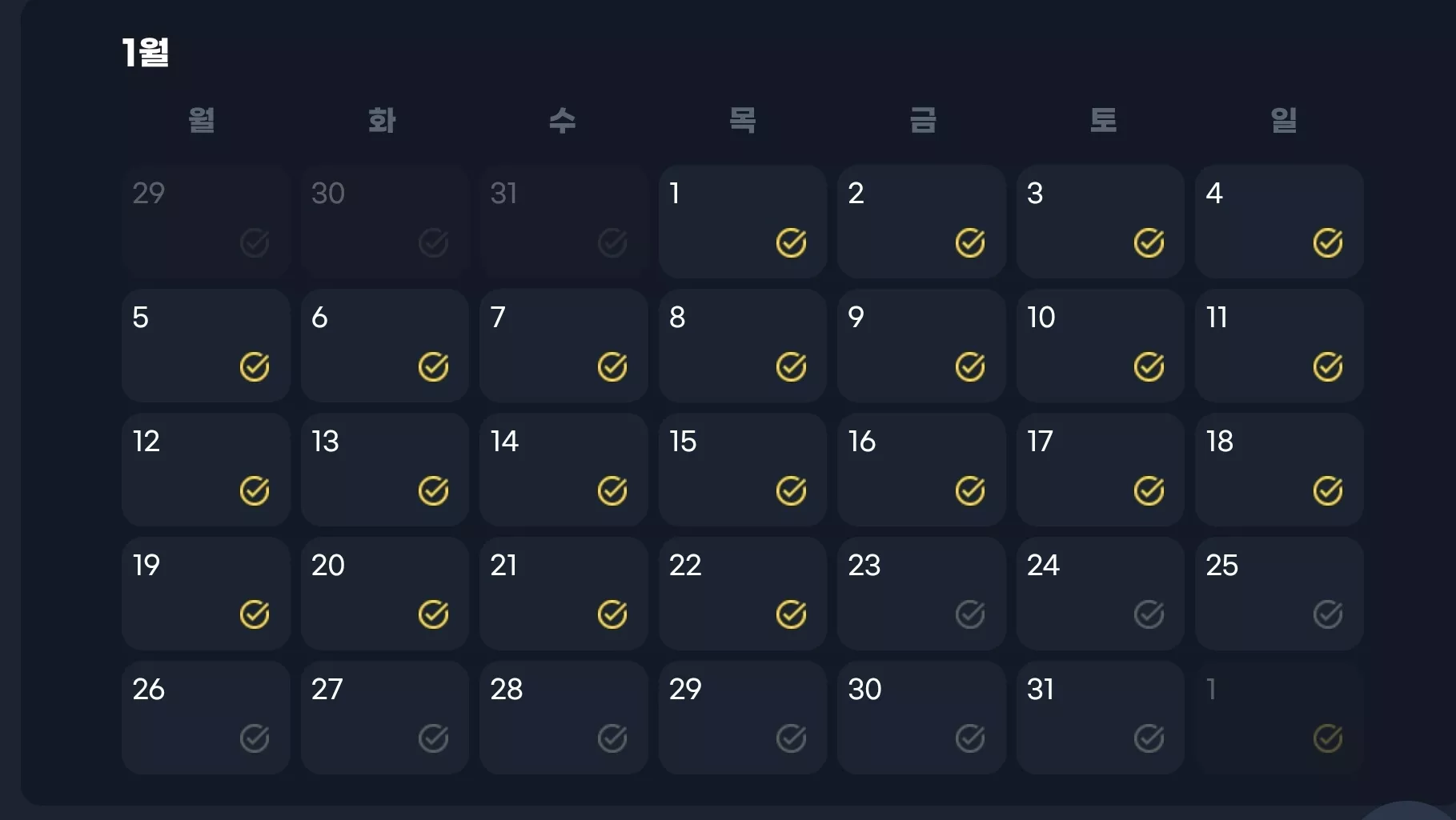
Task: Click the gray check icon on day 23
Action: pyautogui.click(x=970, y=614)
